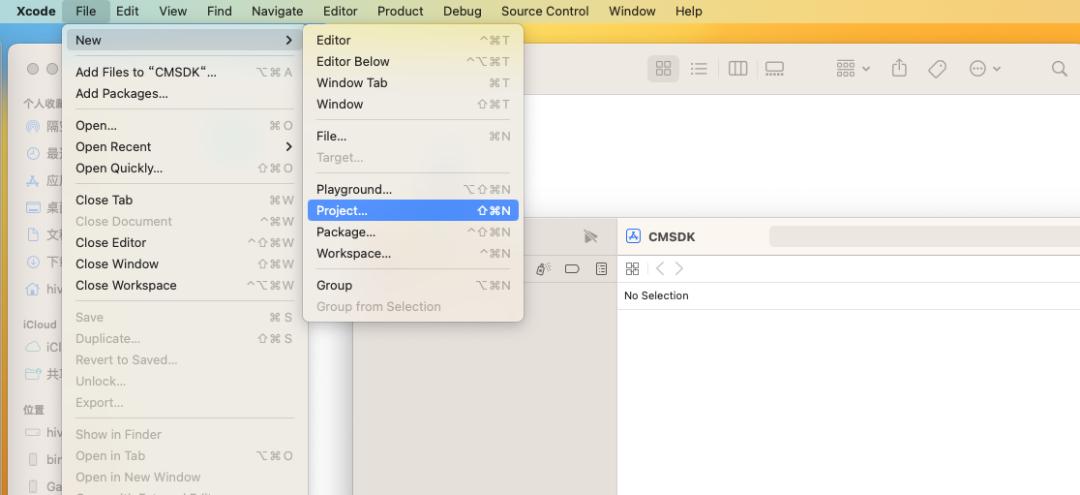This screenshot has width=1080, height=495.
Task: Open the Help menu
Action: pos(689,11)
